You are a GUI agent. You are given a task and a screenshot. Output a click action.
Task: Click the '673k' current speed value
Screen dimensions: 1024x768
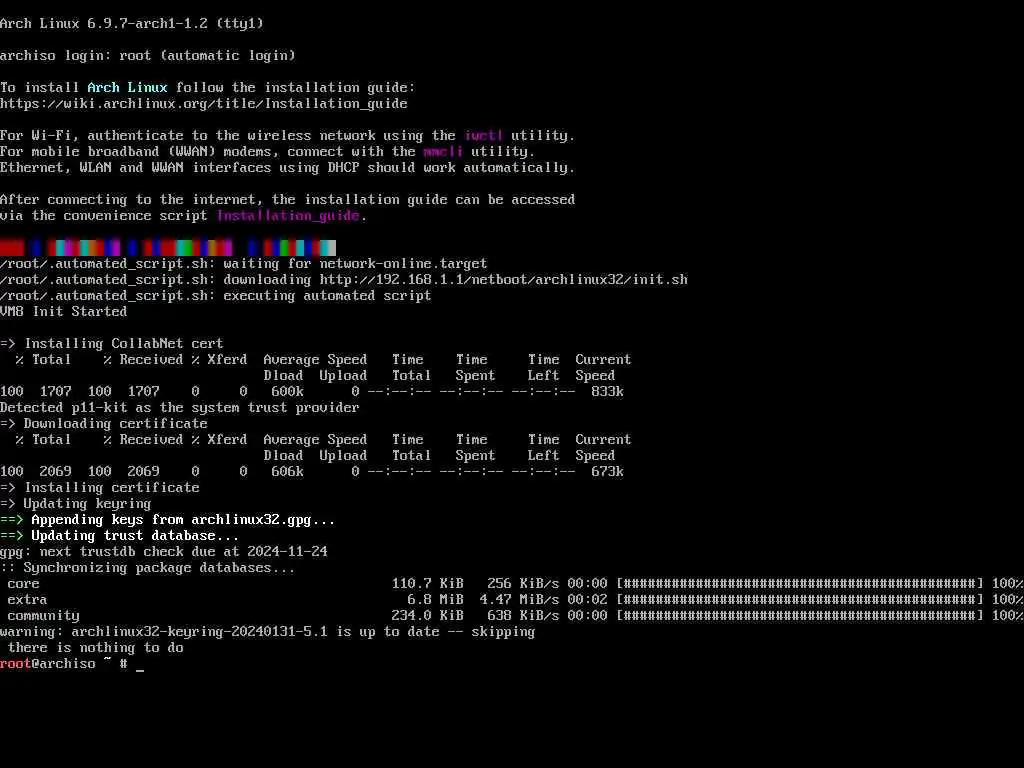607,472
